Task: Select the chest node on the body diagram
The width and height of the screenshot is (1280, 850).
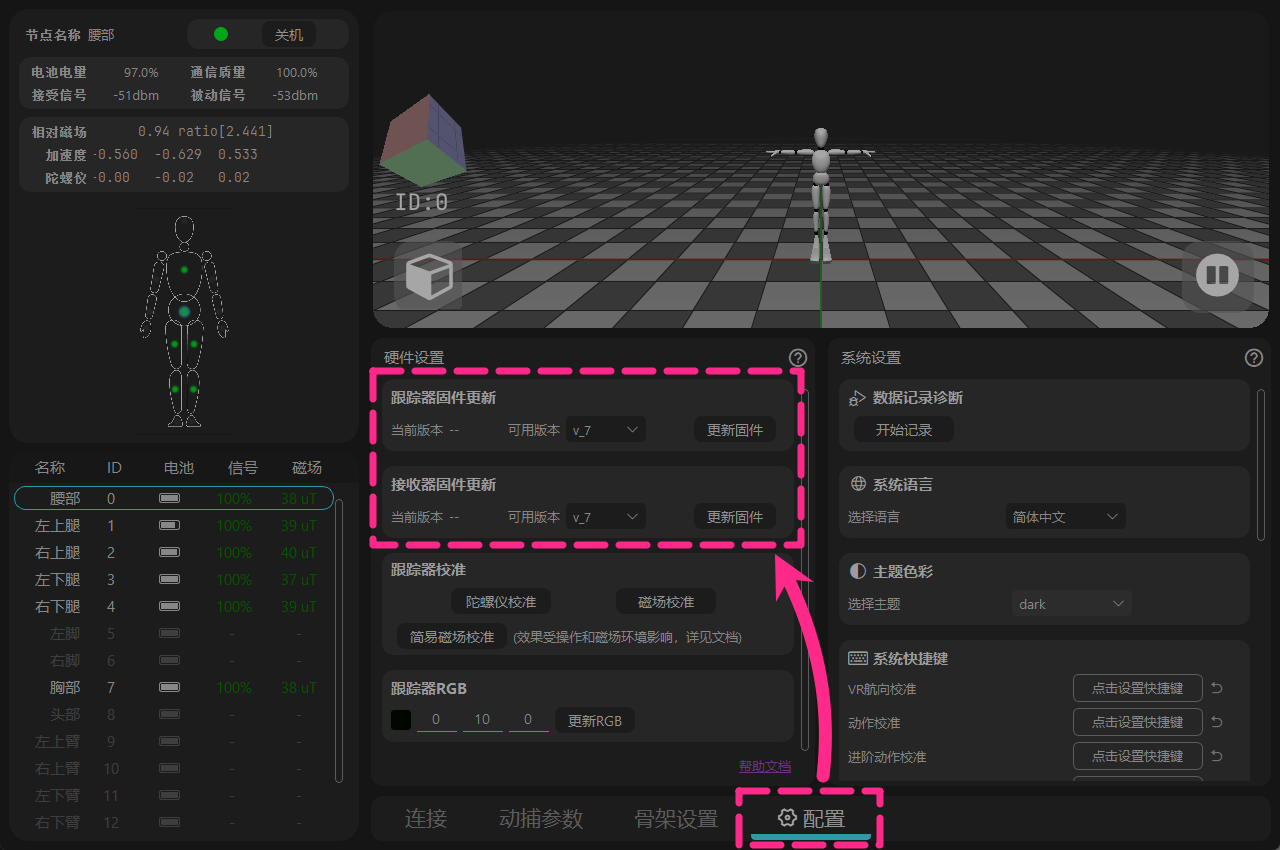Action: click(x=184, y=270)
